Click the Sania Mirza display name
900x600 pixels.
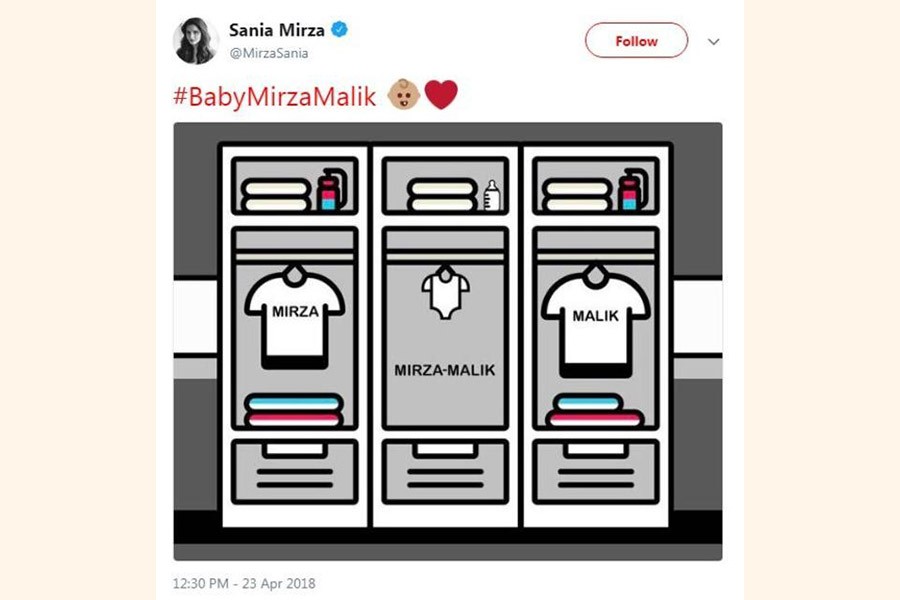pyautogui.click(x=277, y=30)
